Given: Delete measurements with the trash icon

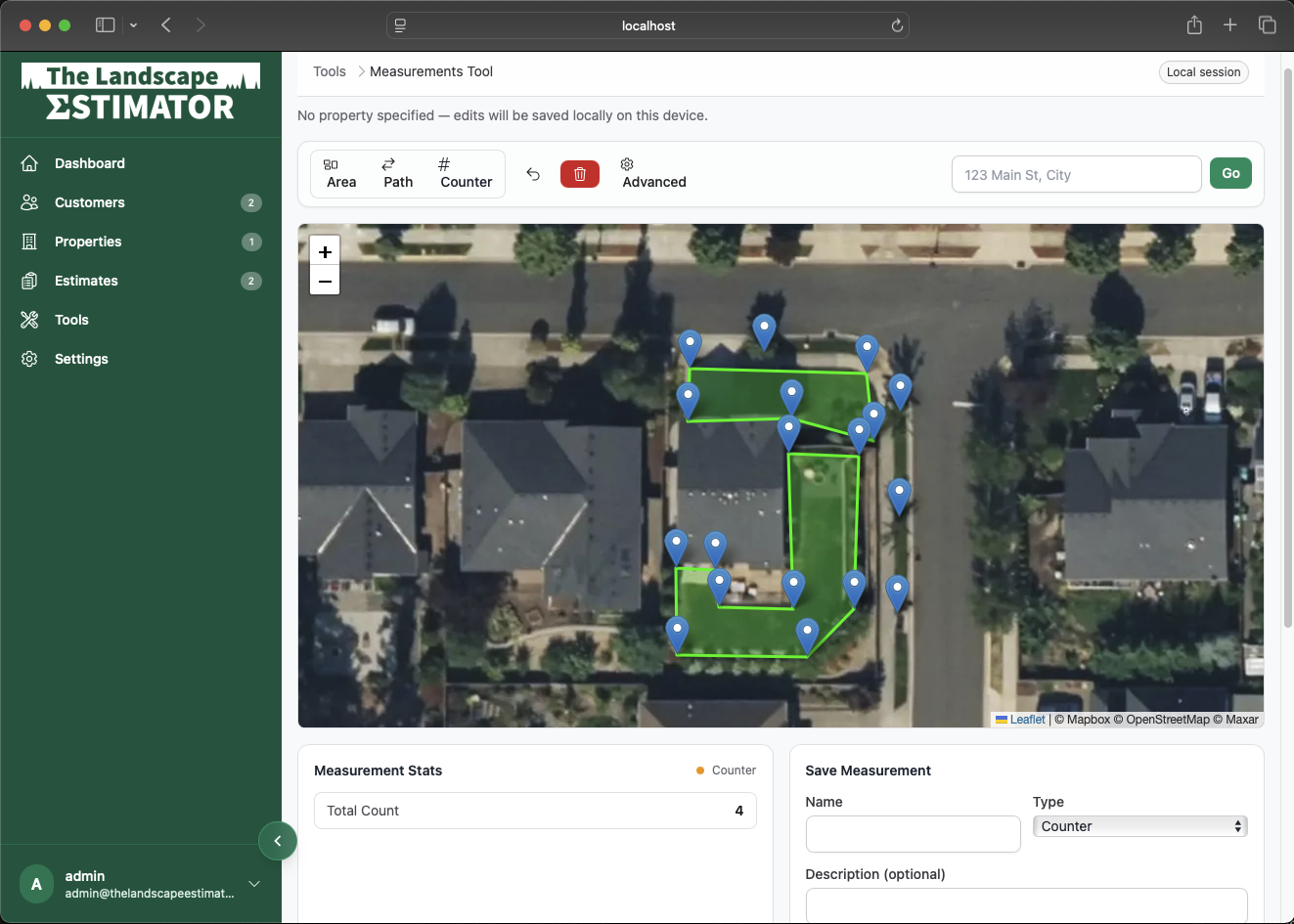Looking at the screenshot, I should click(580, 173).
